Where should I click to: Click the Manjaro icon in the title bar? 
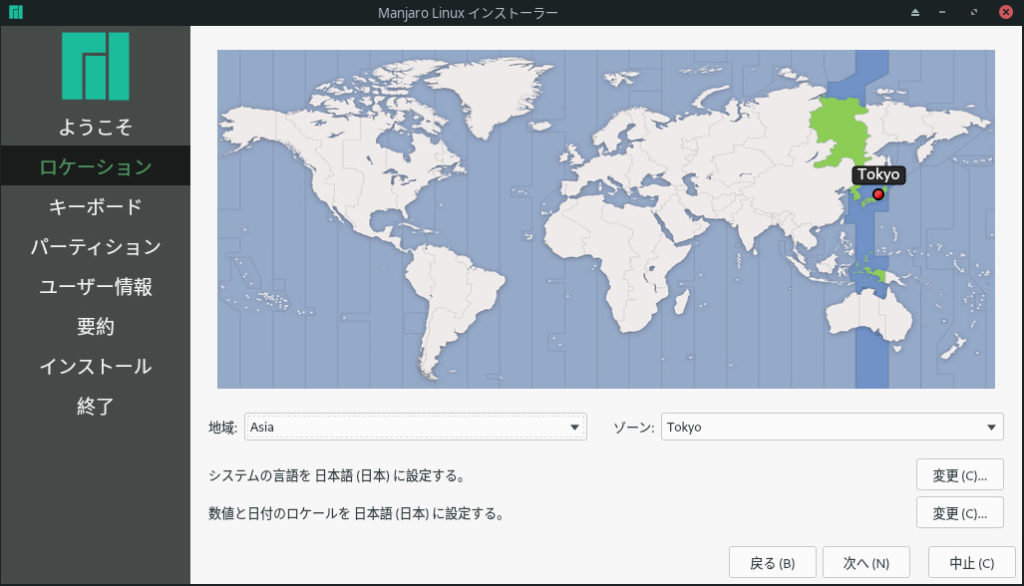coord(15,12)
